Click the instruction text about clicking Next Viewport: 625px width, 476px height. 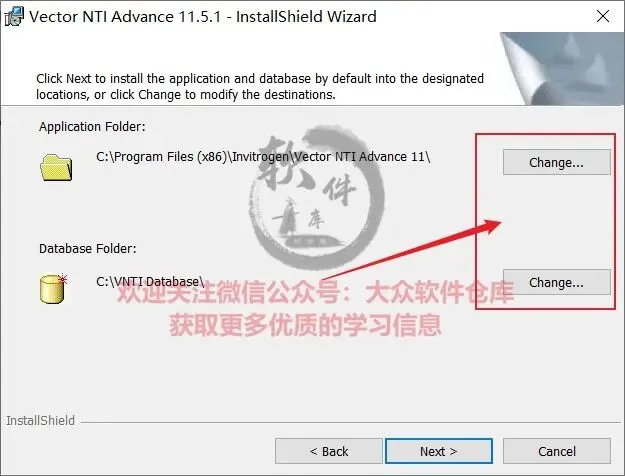click(260, 87)
